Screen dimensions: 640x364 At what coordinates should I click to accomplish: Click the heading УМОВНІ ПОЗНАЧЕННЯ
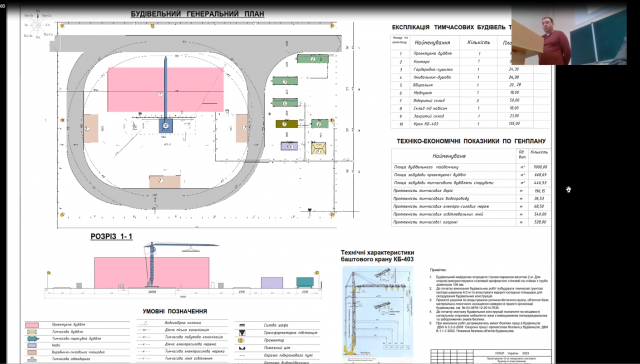[x=175, y=311]
